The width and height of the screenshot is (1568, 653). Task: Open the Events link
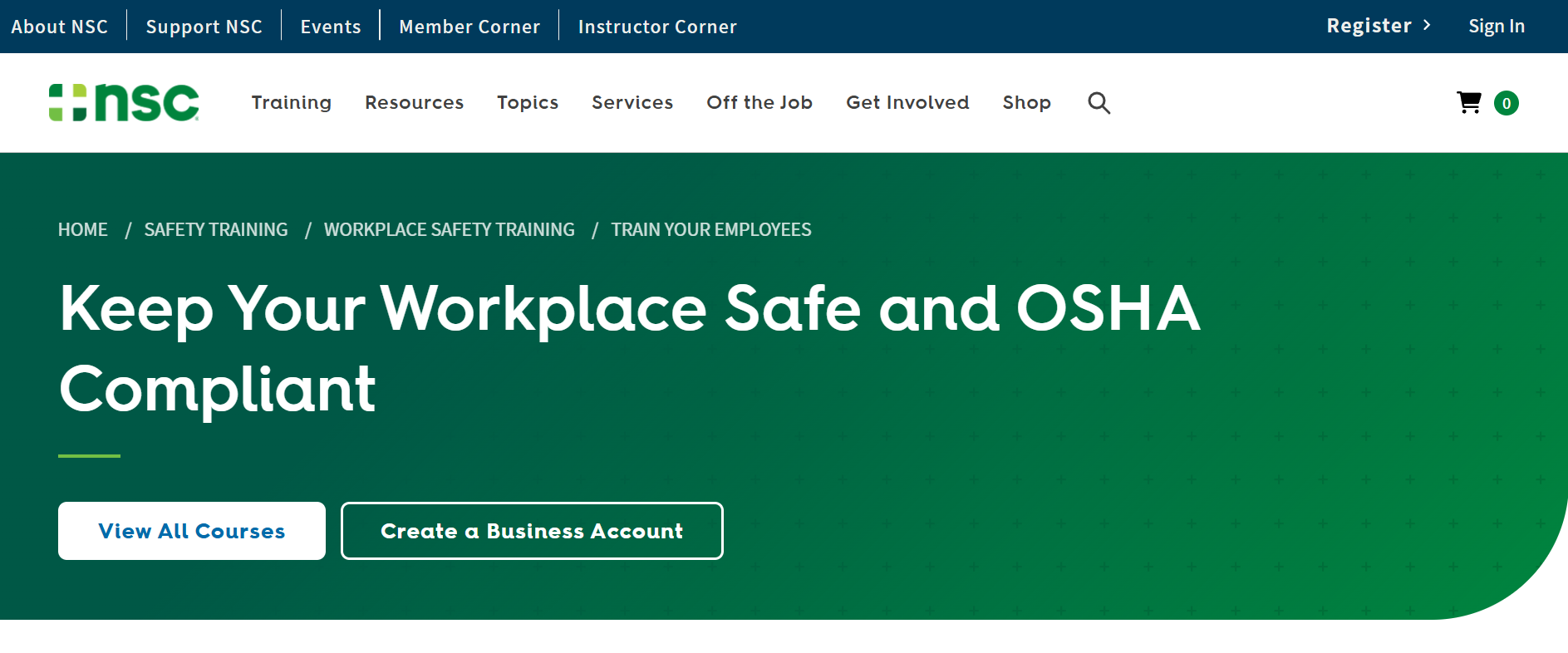tap(330, 27)
